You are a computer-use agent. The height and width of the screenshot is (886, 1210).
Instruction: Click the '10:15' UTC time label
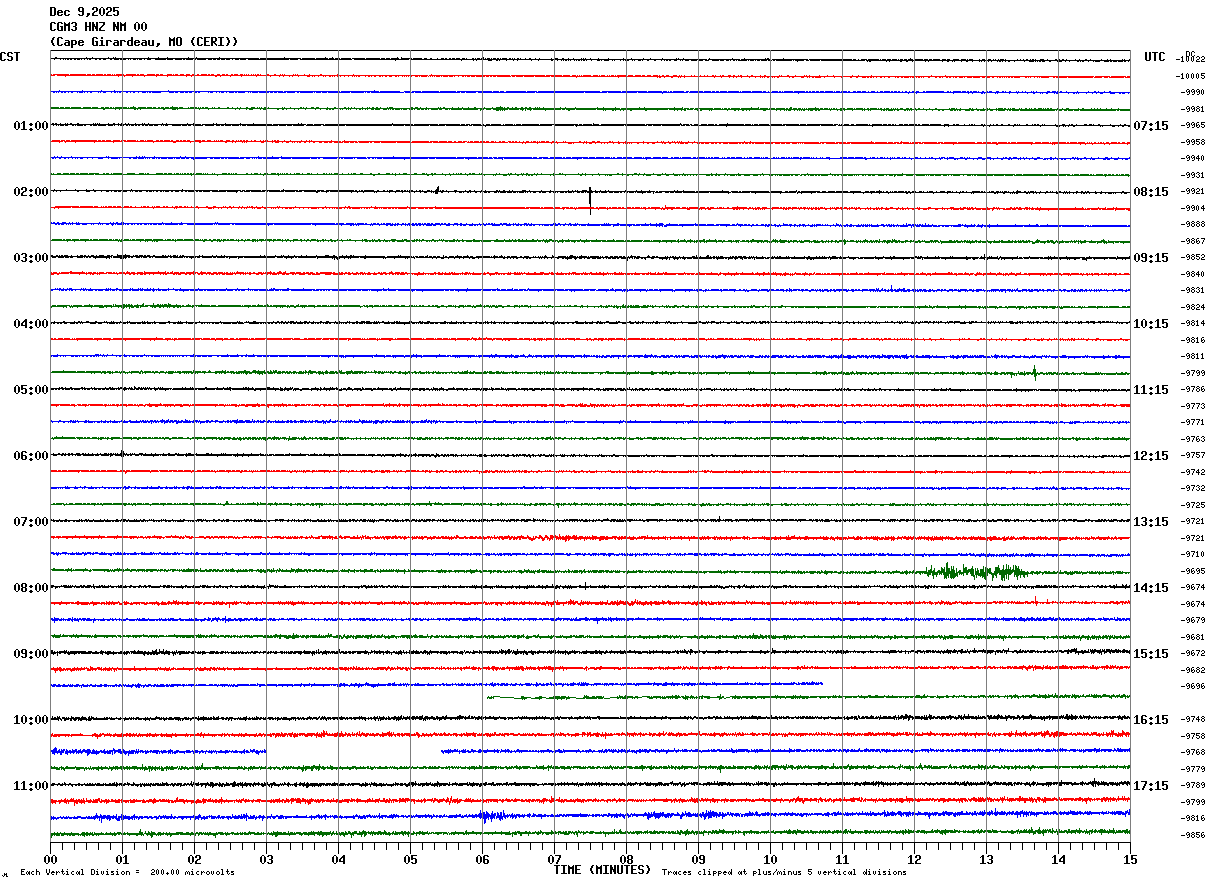pos(1151,324)
